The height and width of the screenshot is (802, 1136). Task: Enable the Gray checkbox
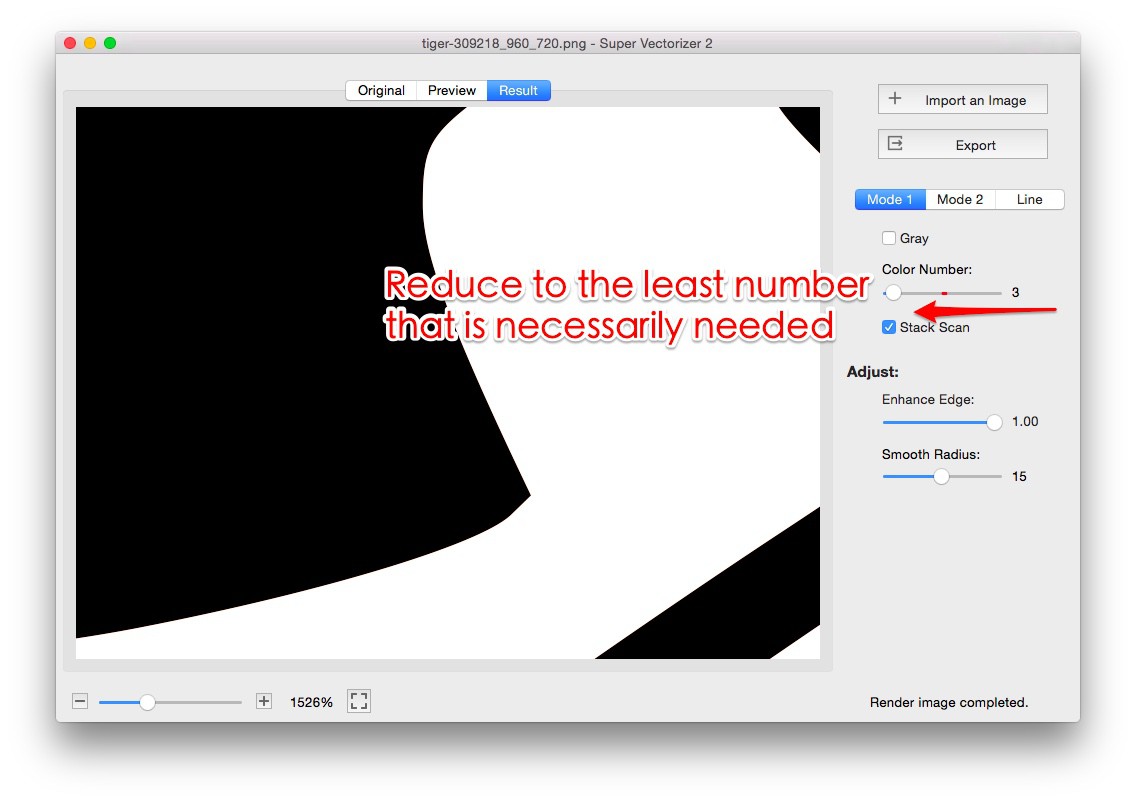click(889, 238)
